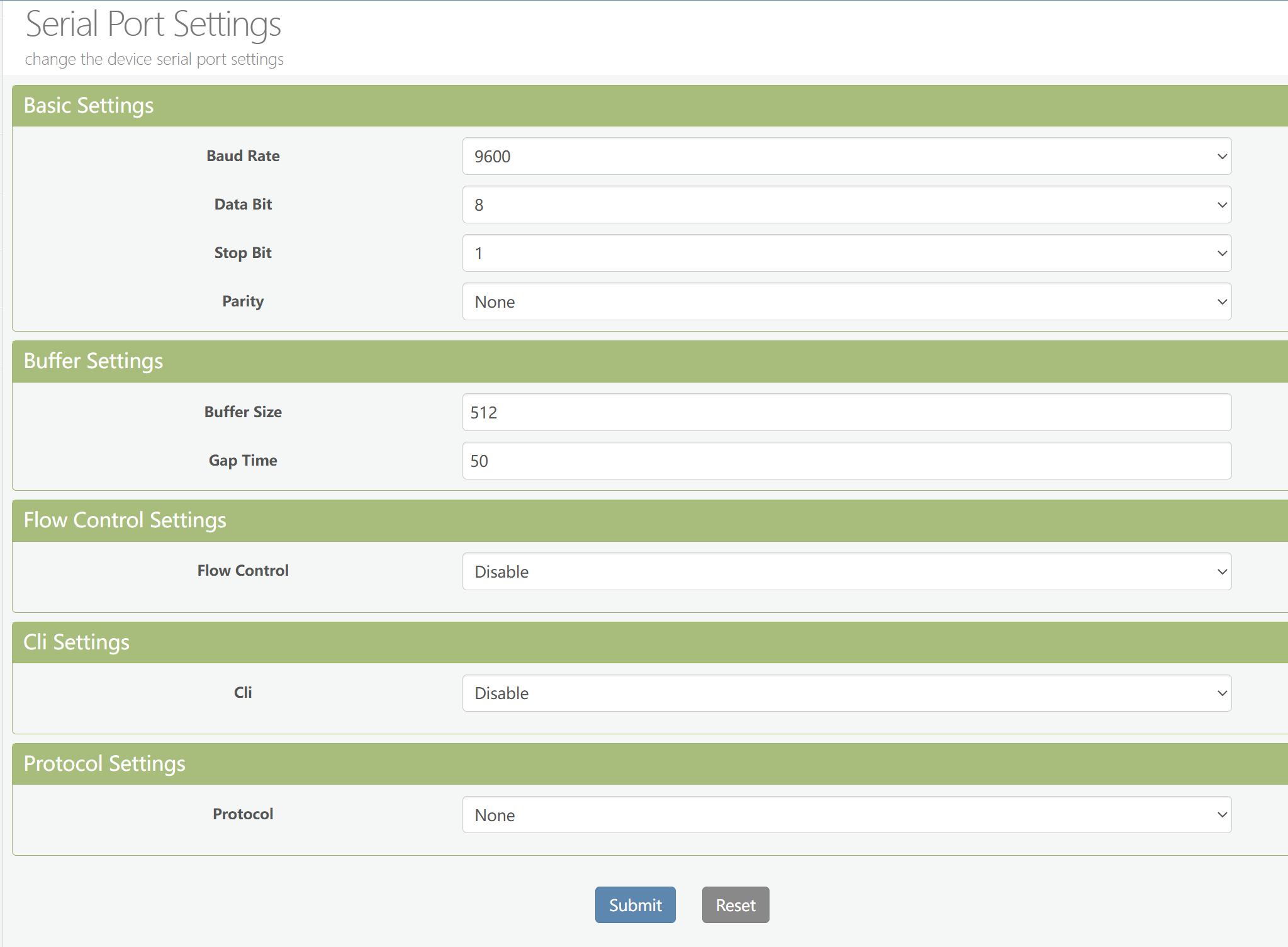Screen dimensions: 1288x947
Task: Open the Data Bit dropdown
Action: (846, 205)
